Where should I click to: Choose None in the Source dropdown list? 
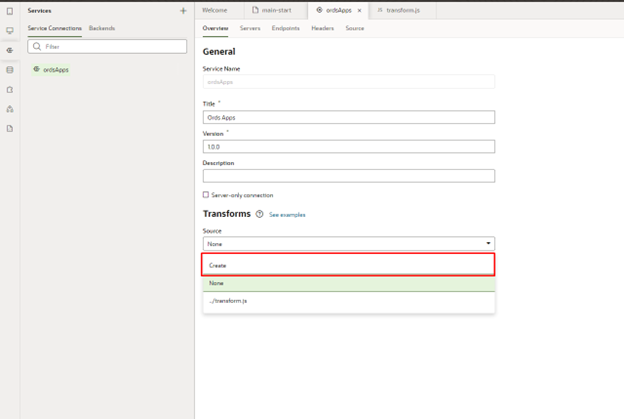coord(349,283)
